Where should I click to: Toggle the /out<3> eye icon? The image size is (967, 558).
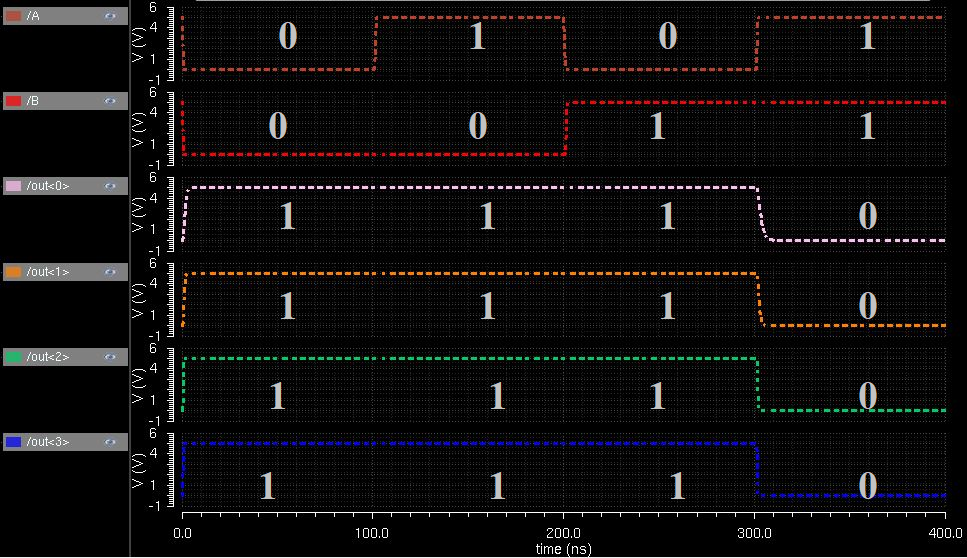[110, 442]
